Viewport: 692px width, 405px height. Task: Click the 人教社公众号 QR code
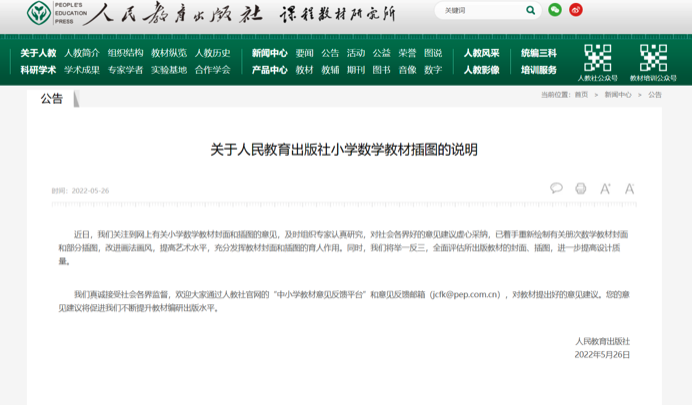pos(597,57)
